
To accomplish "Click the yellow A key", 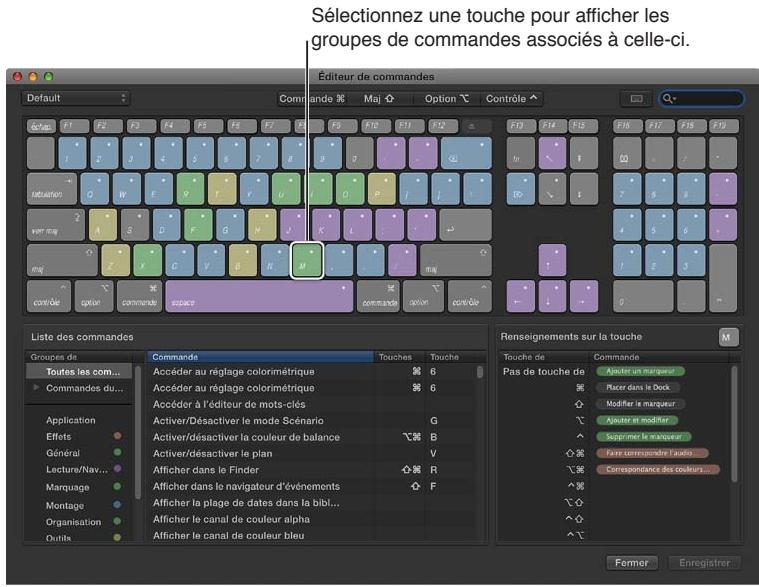I will click(103, 225).
